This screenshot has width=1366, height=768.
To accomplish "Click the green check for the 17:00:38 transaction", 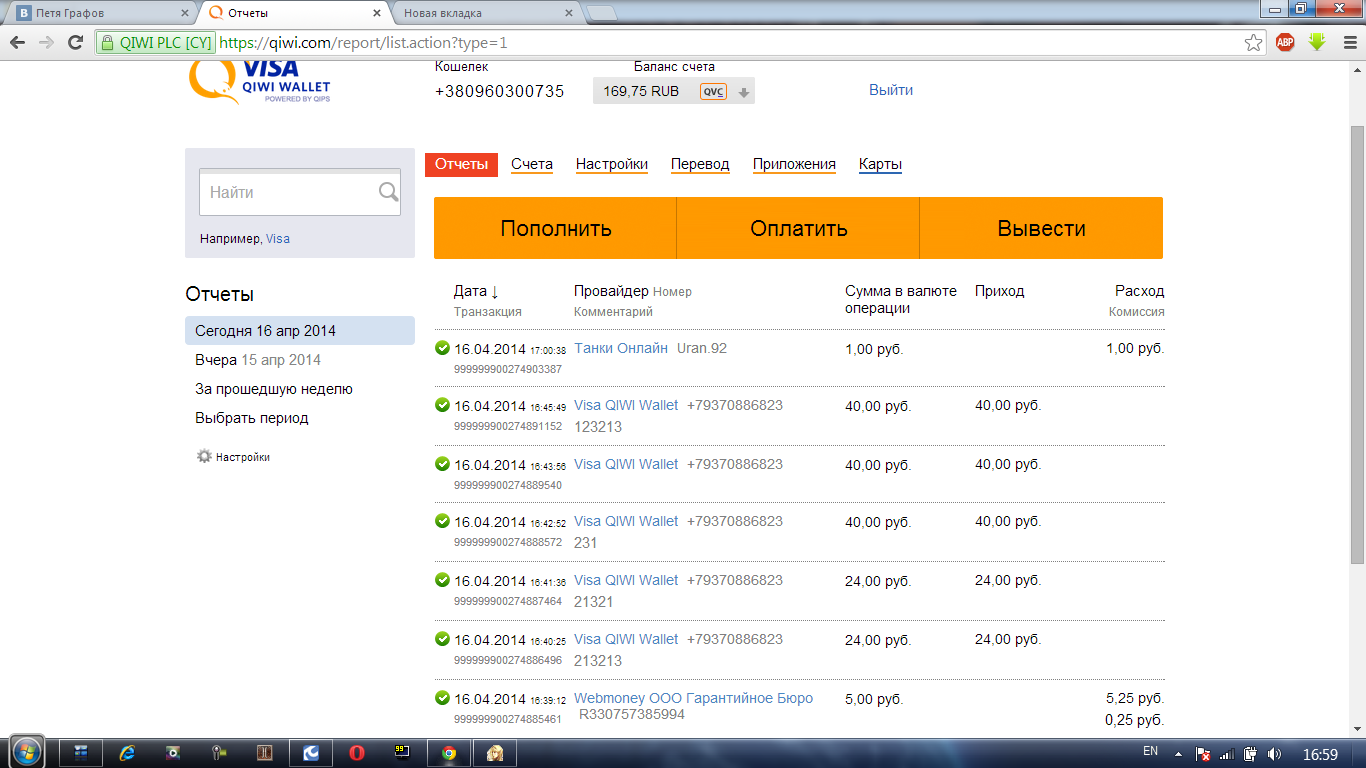I will [442, 348].
